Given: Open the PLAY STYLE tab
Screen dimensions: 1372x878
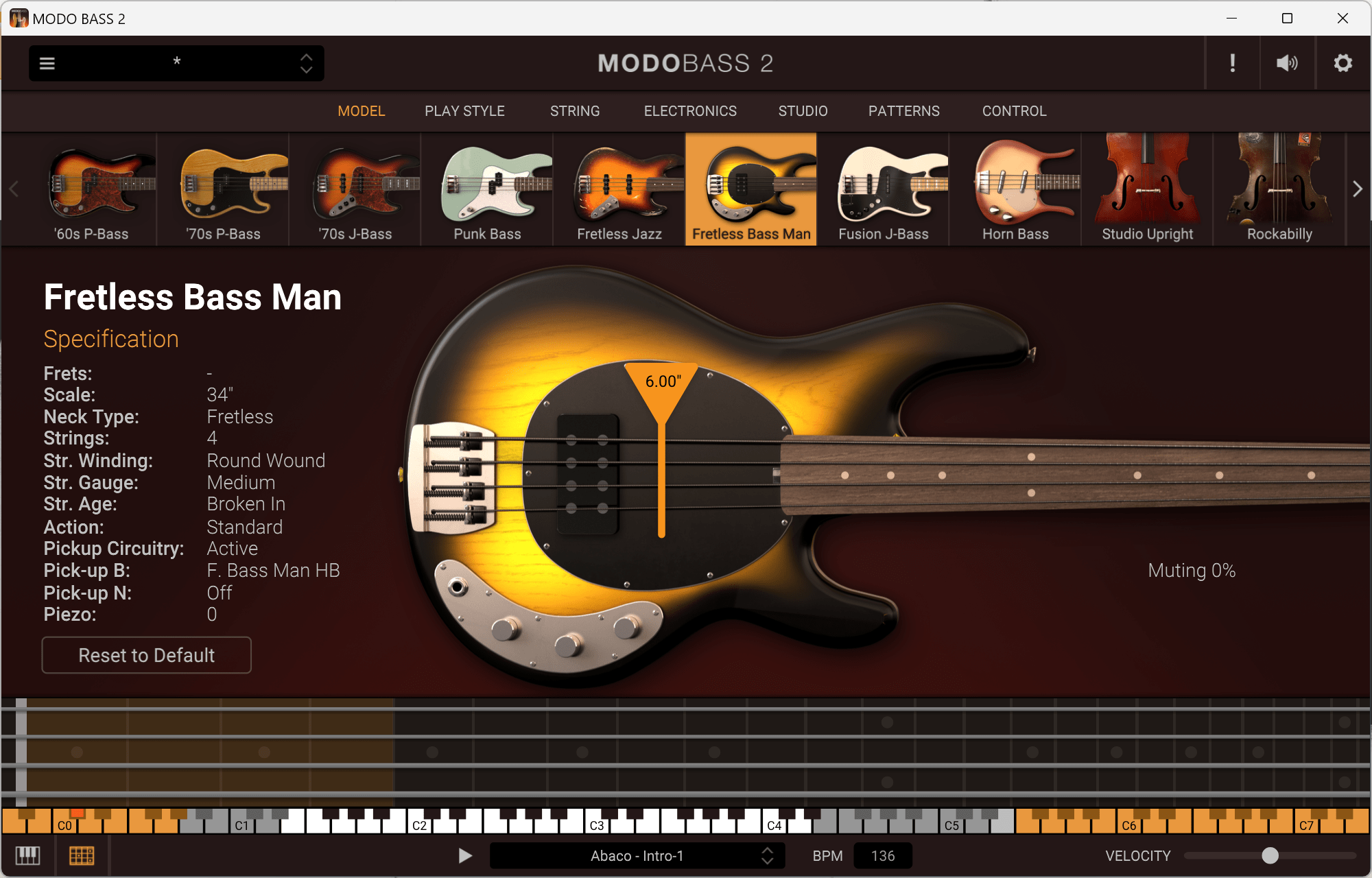Looking at the screenshot, I should coord(464,111).
